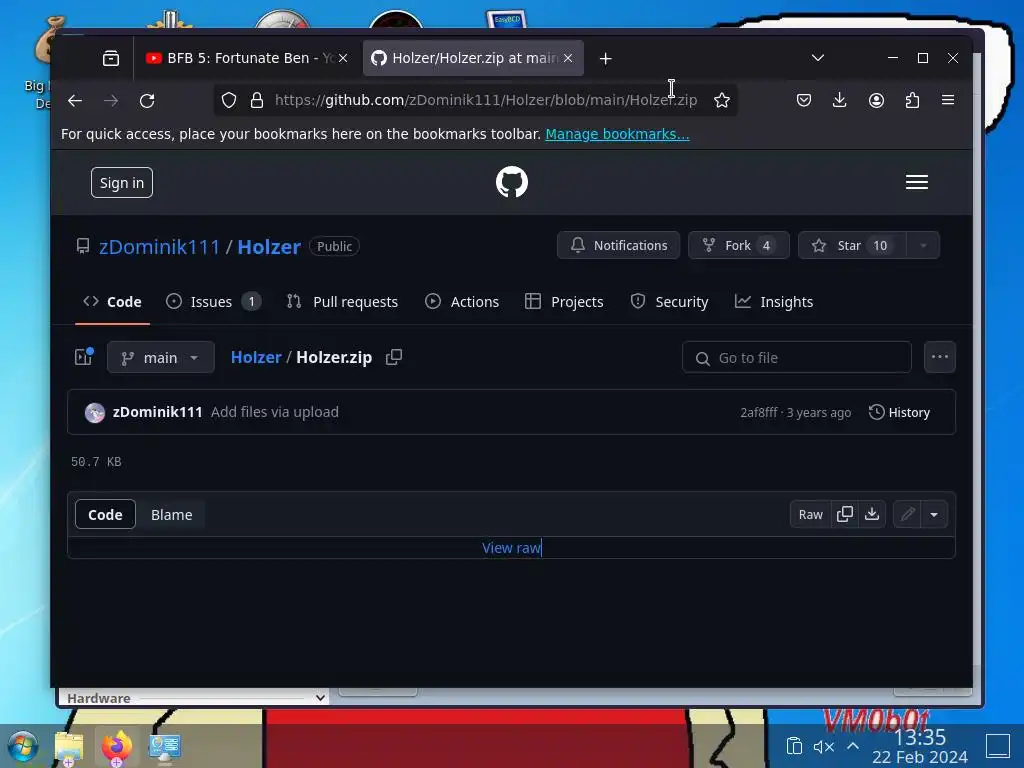Open Firefox View tab manager icon
1024x768 pixels.
pyautogui.click(x=111, y=59)
